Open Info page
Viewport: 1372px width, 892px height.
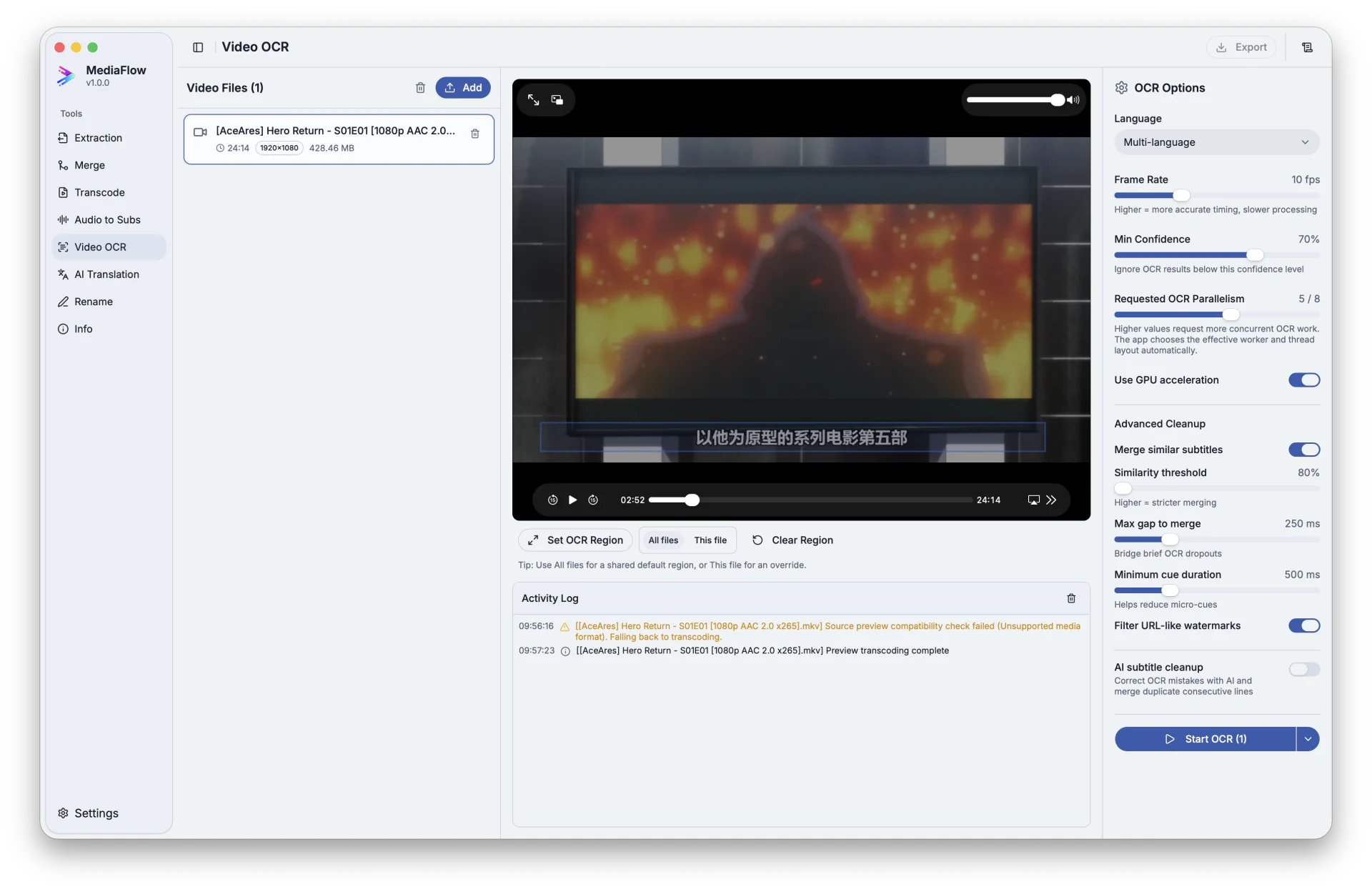(109, 329)
